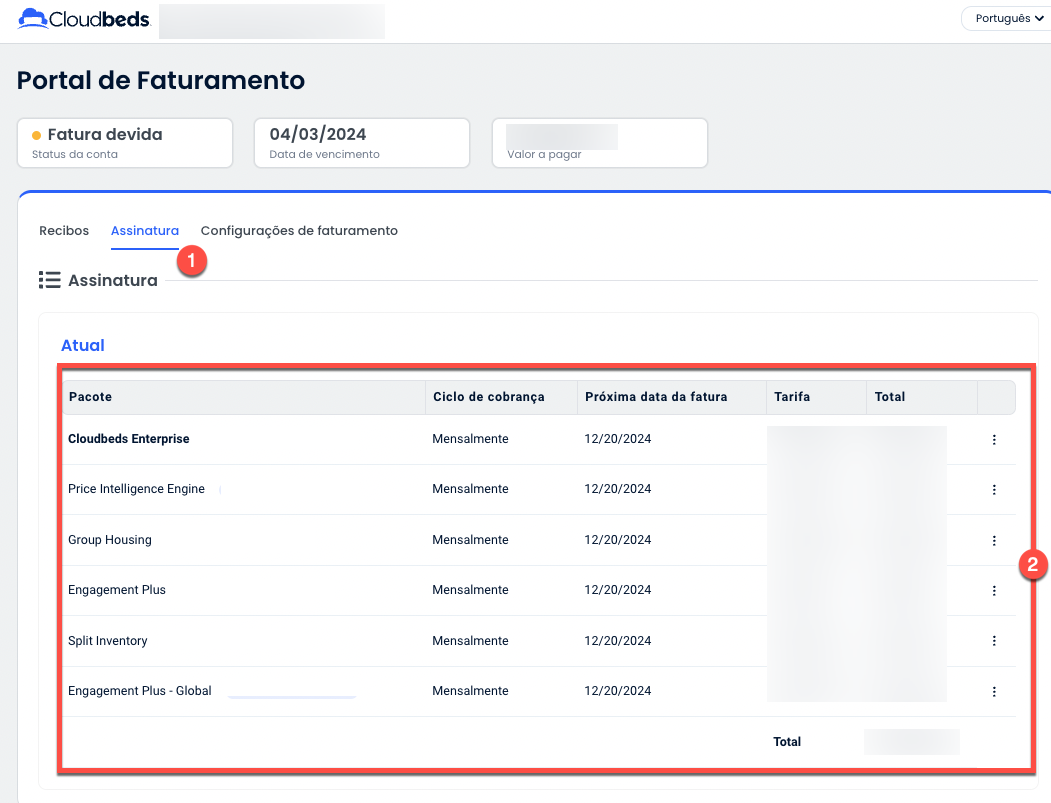Click the Cloudbeds logo
The image size is (1051, 803).
click(84, 19)
